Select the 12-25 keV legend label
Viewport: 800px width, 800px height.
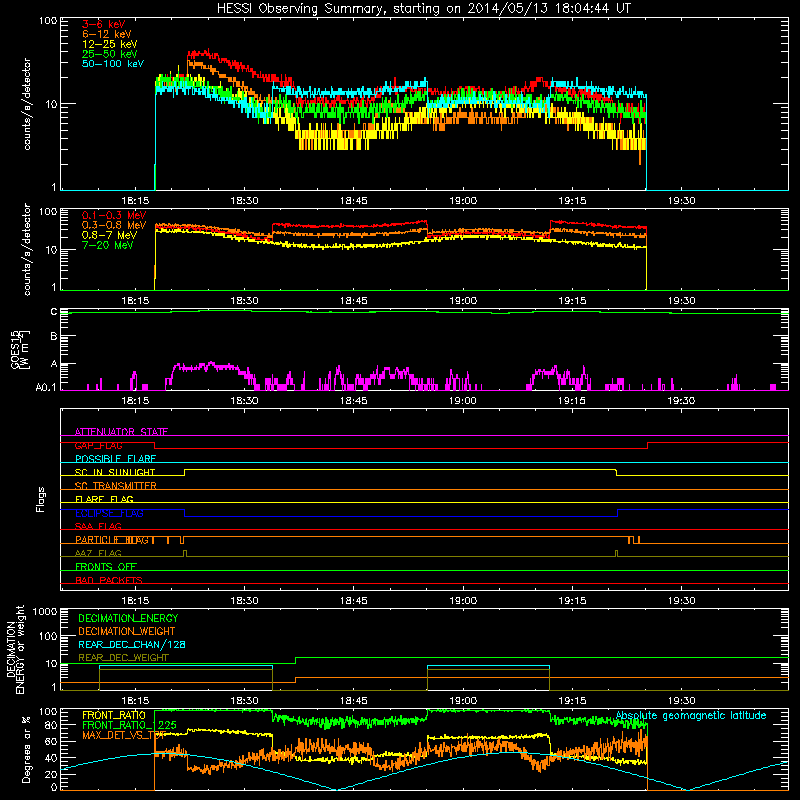click(110, 44)
